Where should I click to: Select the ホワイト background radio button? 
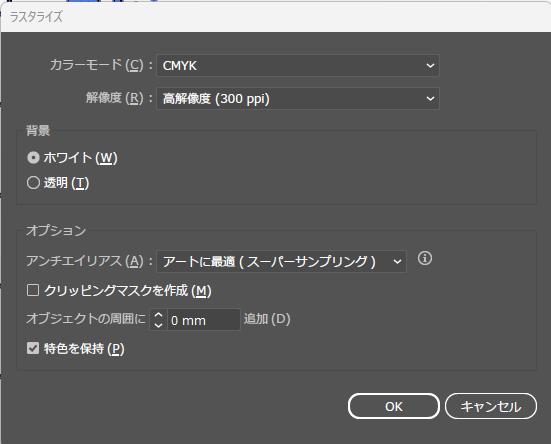pos(33,158)
